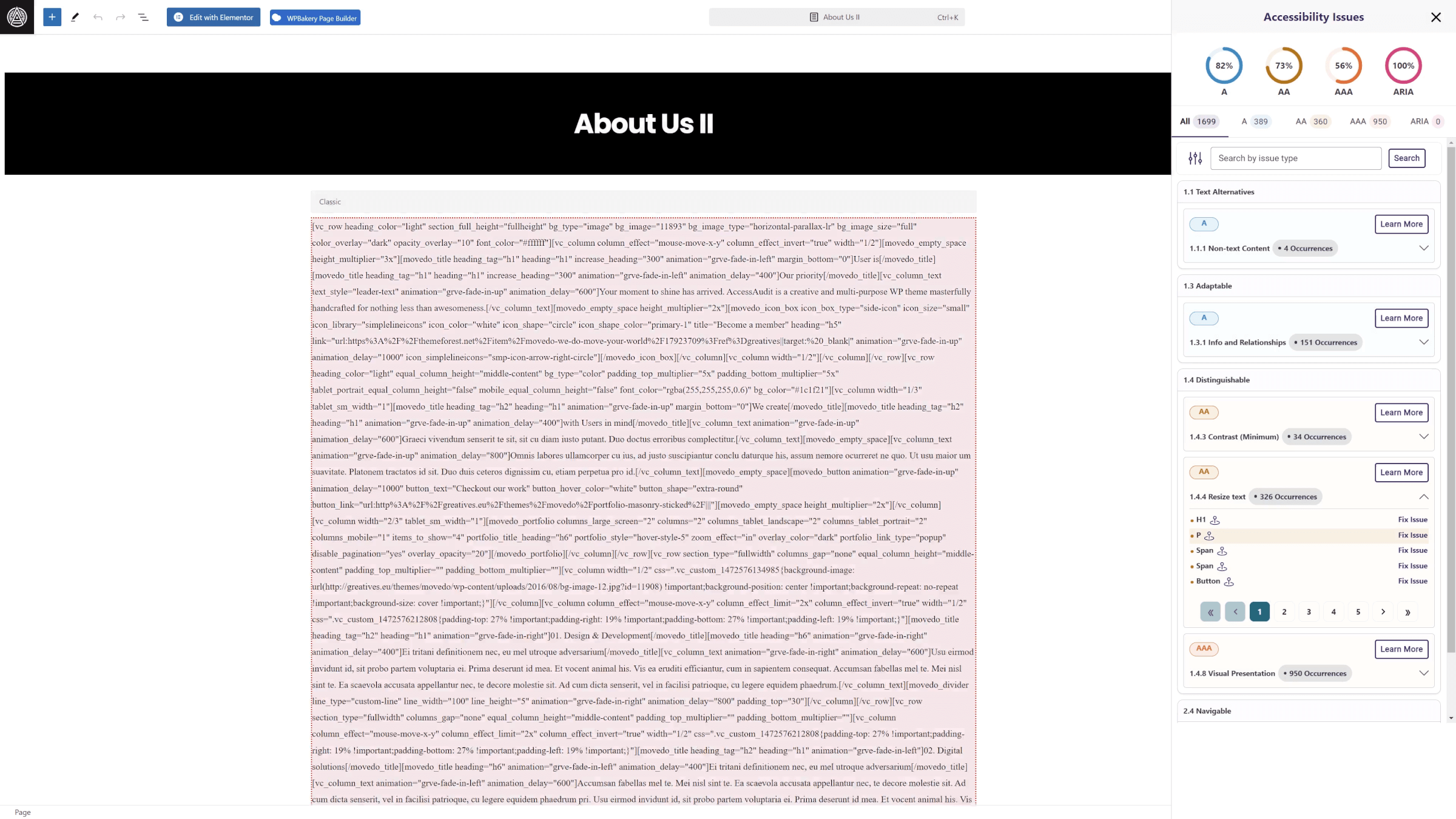The width and height of the screenshot is (1456, 819).
Task: Click the add new element plus icon
Action: (51, 17)
